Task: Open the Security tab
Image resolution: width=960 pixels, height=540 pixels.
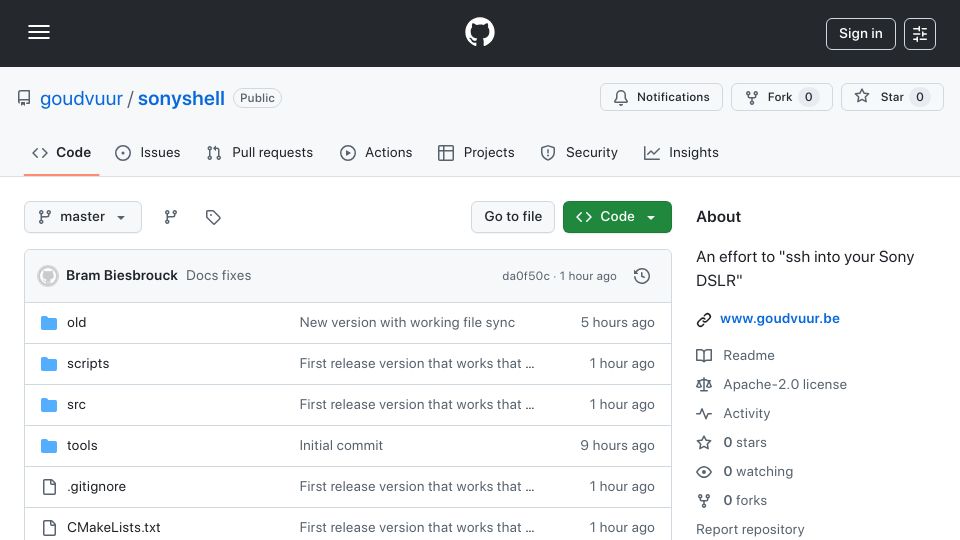Action: [579, 152]
